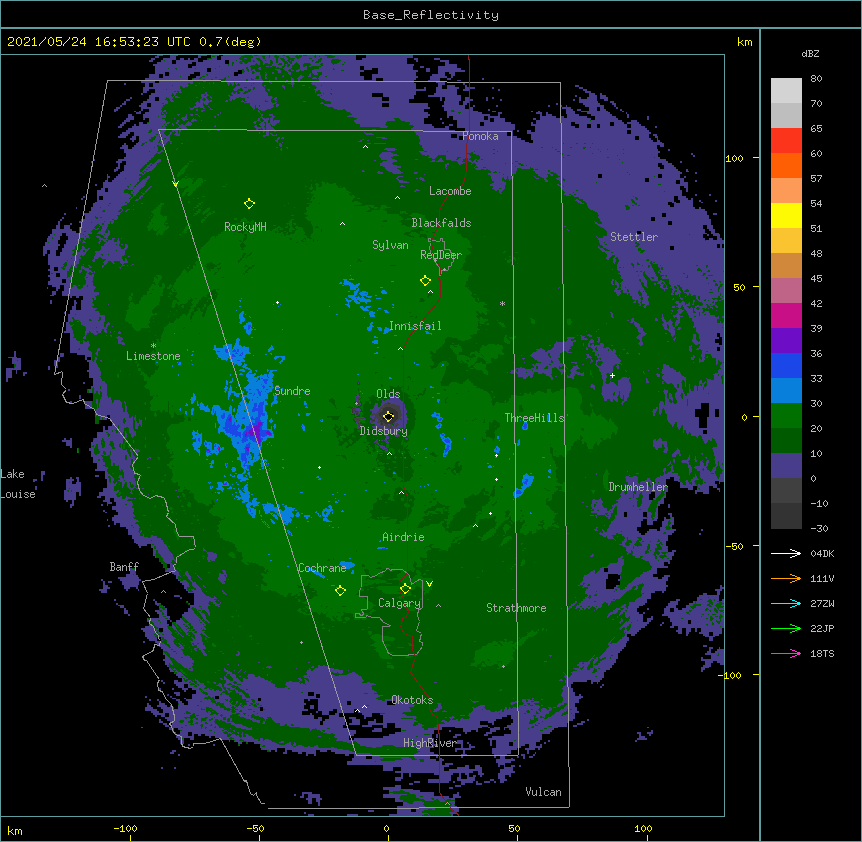Click the Cochrane city label
The width and height of the screenshot is (862, 842).
322,568
